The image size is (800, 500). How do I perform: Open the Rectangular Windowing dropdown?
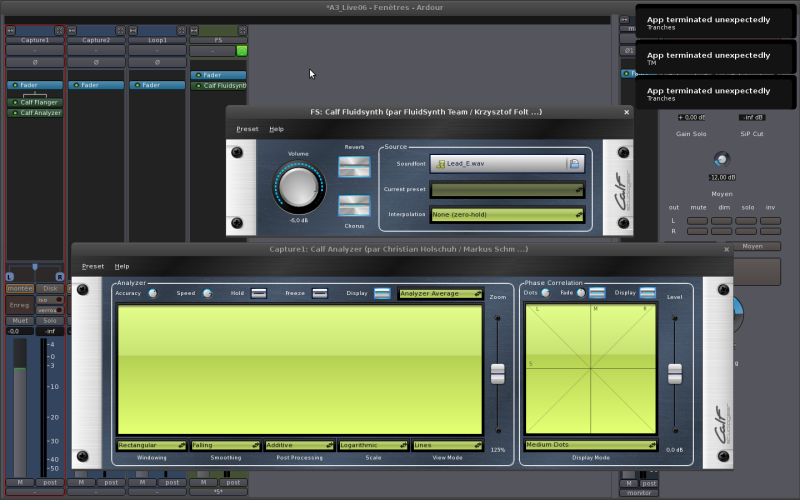click(152, 445)
